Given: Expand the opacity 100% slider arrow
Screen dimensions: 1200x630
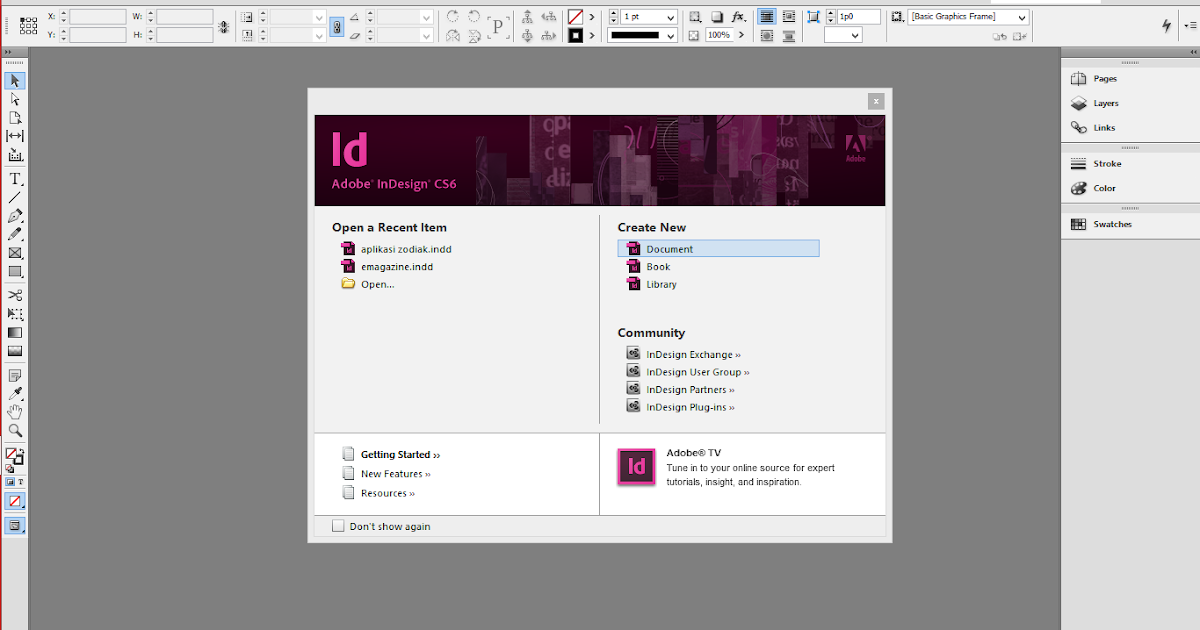Looking at the screenshot, I should [x=742, y=35].
